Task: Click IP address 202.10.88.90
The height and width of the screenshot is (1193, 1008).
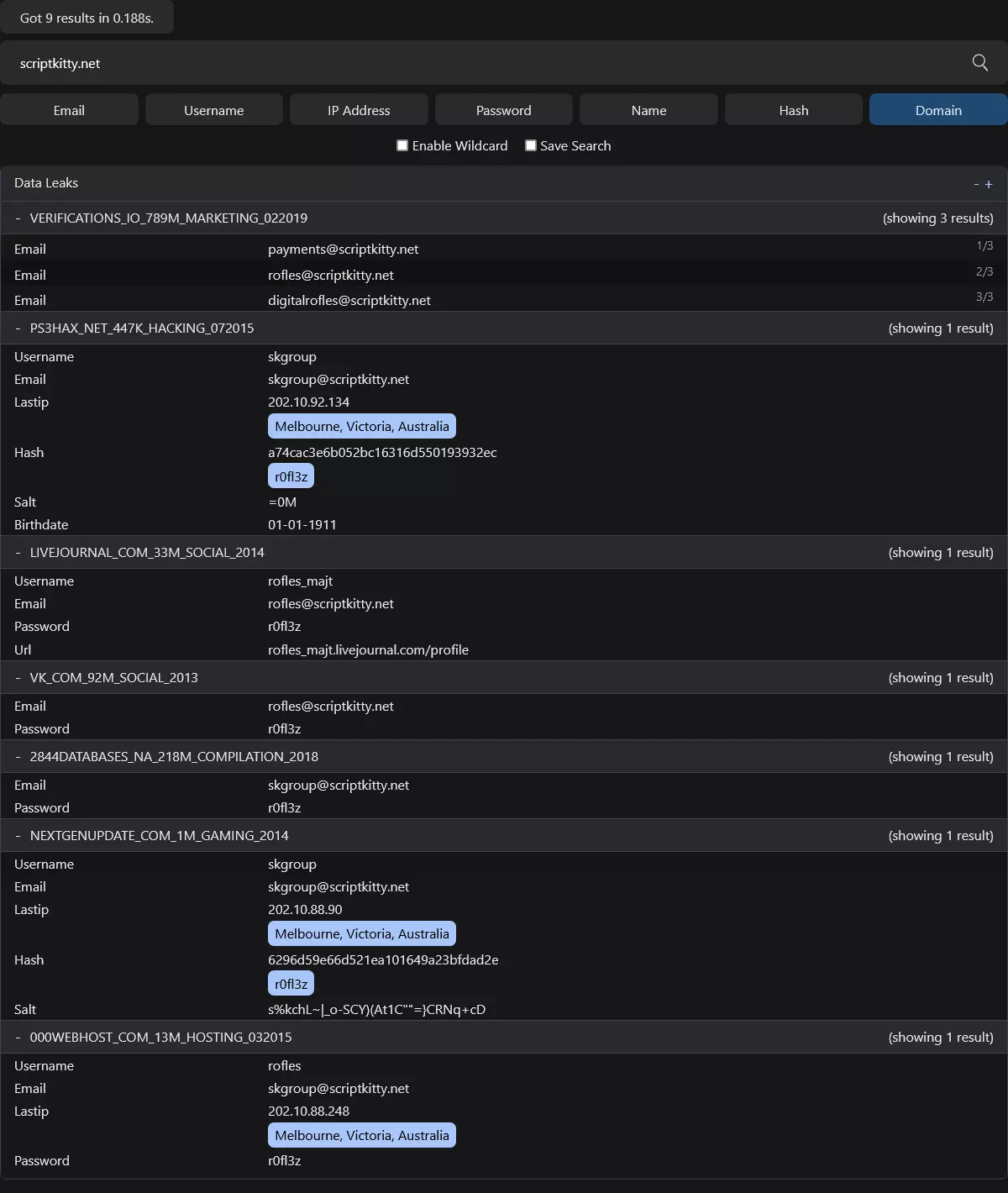Action: (x=305, y=909)
